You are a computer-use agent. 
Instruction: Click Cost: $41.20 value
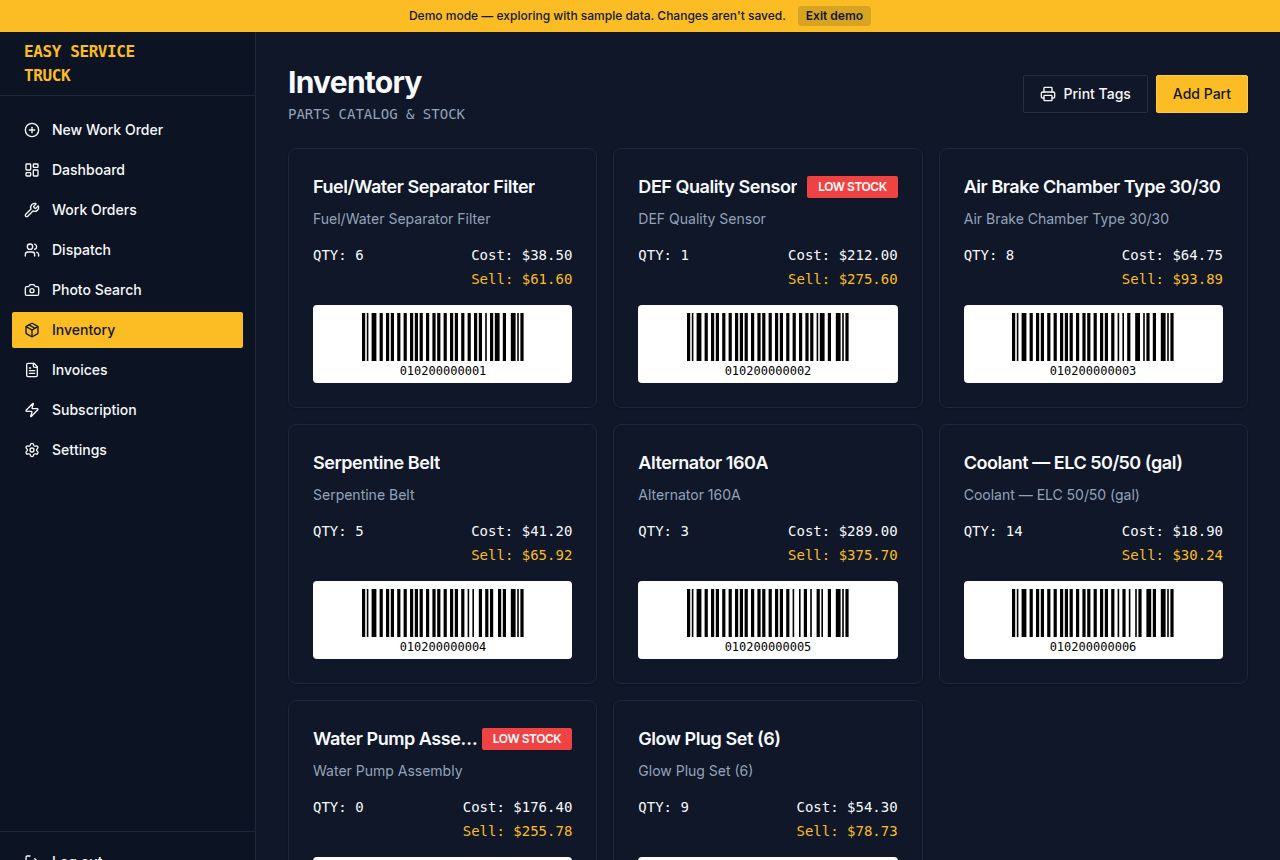[522, 531]
